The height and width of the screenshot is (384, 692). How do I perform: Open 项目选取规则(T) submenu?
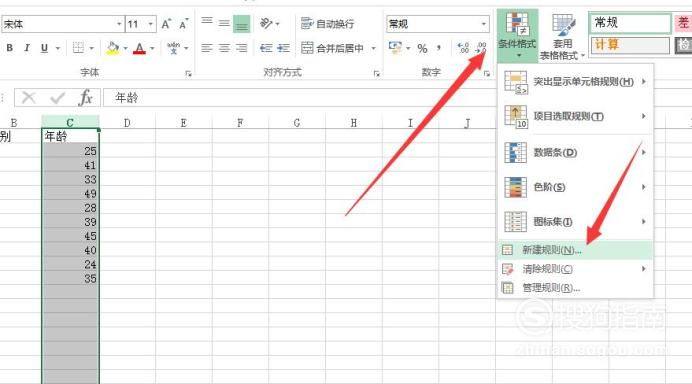pos(575,117)
